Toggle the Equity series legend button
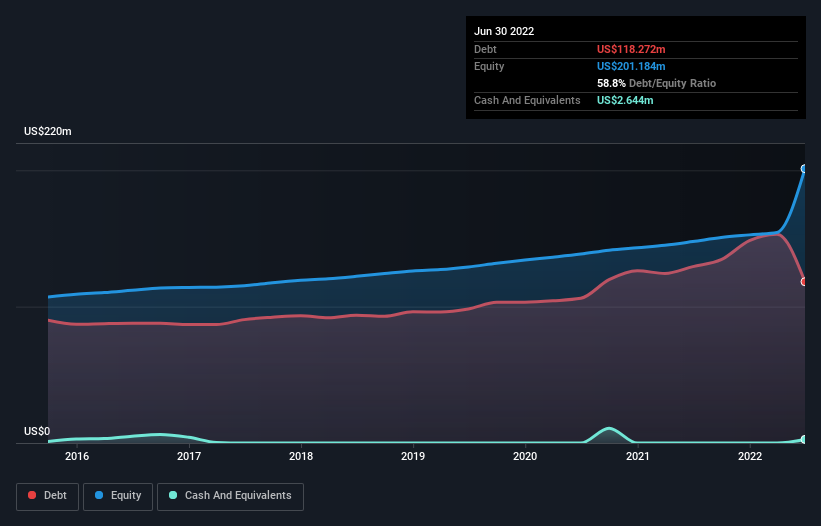Image resolution: width=821 pixels, height=526 pixels. click(x=118, y=496)
